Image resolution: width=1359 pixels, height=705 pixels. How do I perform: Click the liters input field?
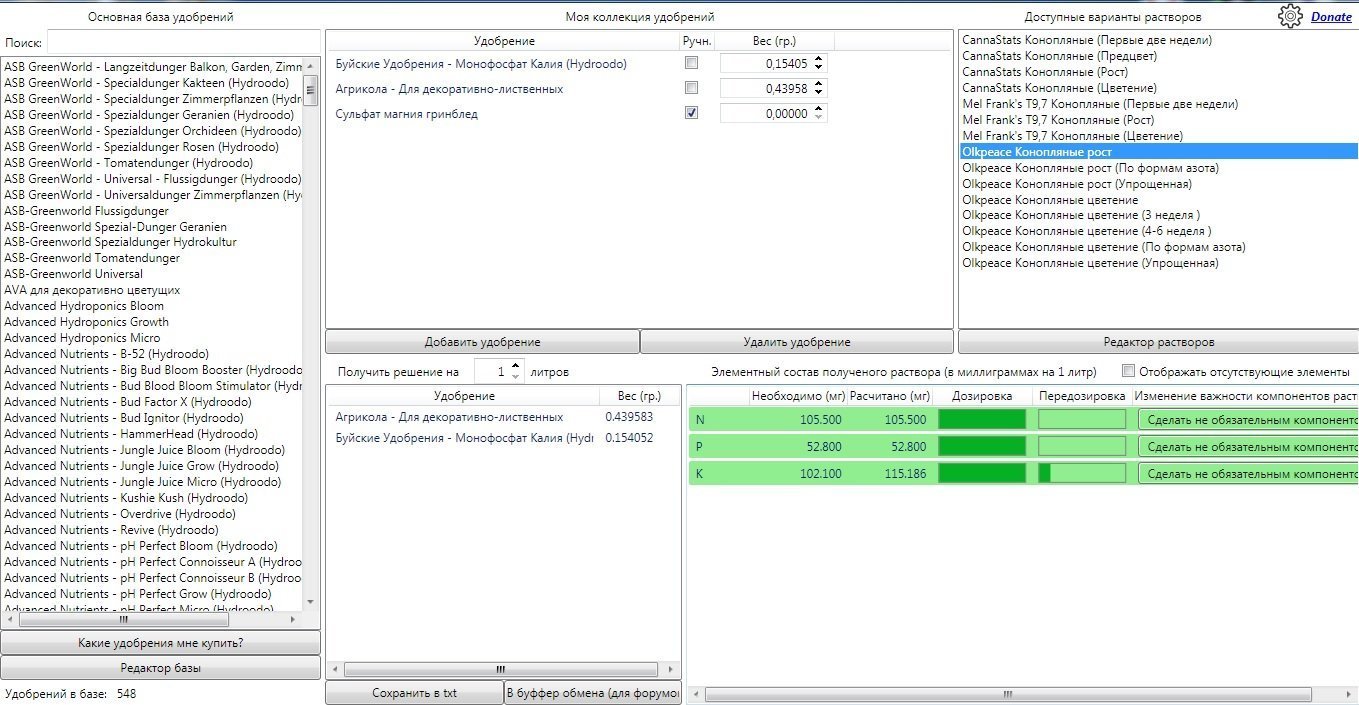coord(491,372)
